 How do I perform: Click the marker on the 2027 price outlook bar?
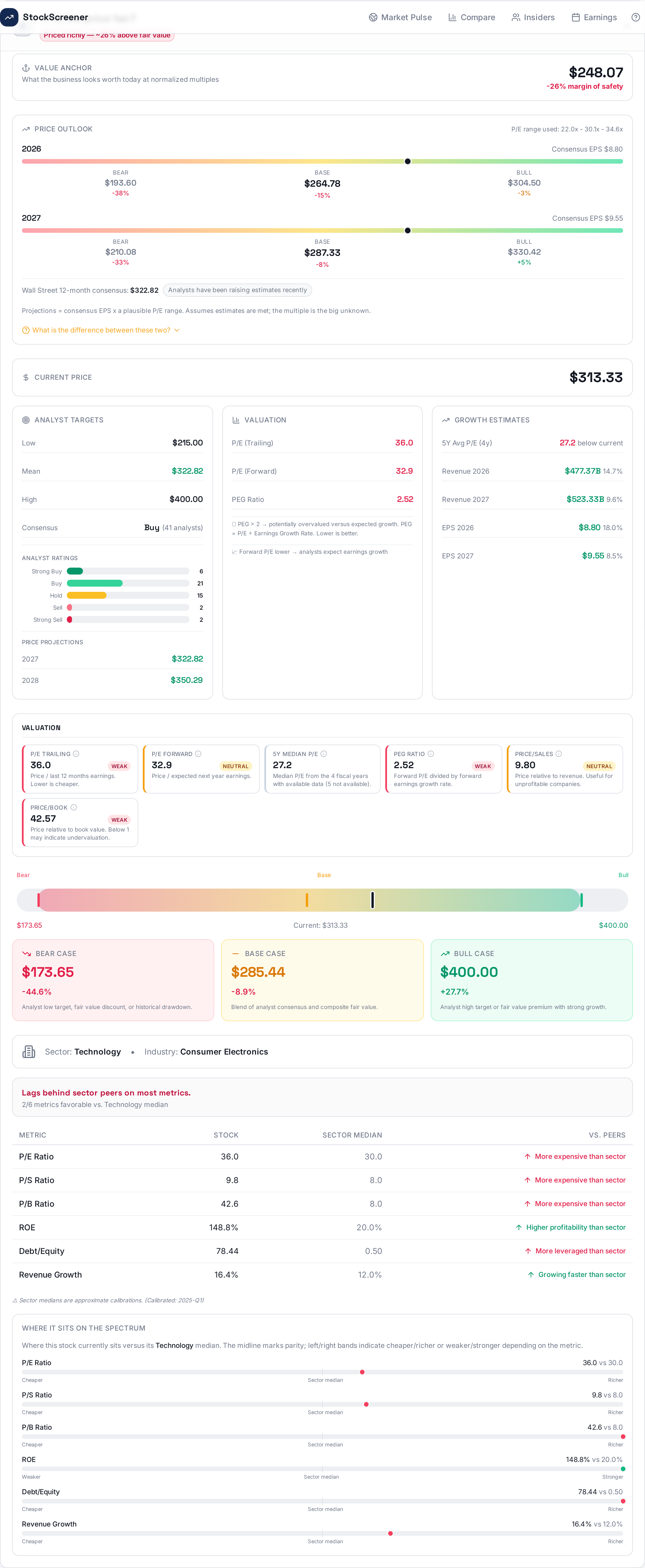408,231
